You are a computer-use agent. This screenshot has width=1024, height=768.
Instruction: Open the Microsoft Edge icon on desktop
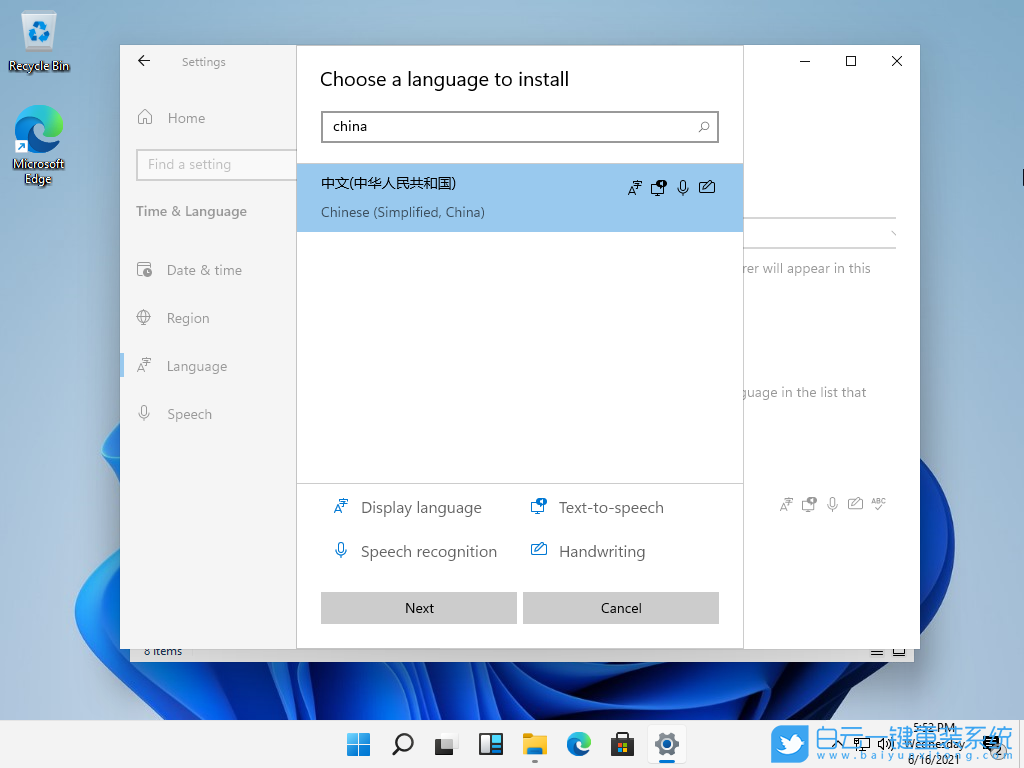click(x=38, y=135)
